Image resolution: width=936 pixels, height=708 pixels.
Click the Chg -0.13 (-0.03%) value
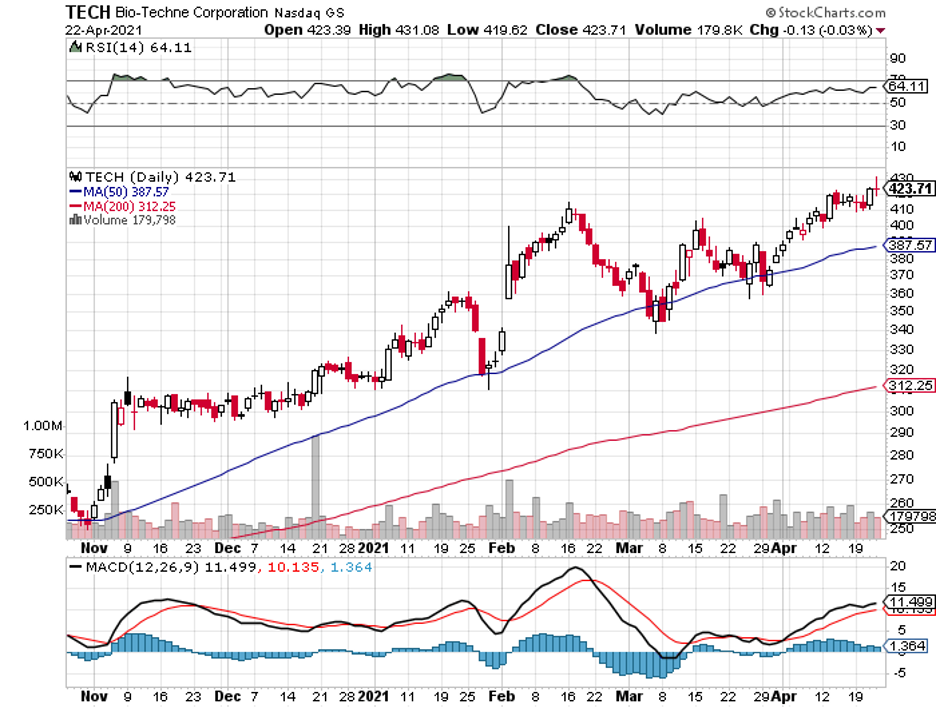(x=811, y=30)
